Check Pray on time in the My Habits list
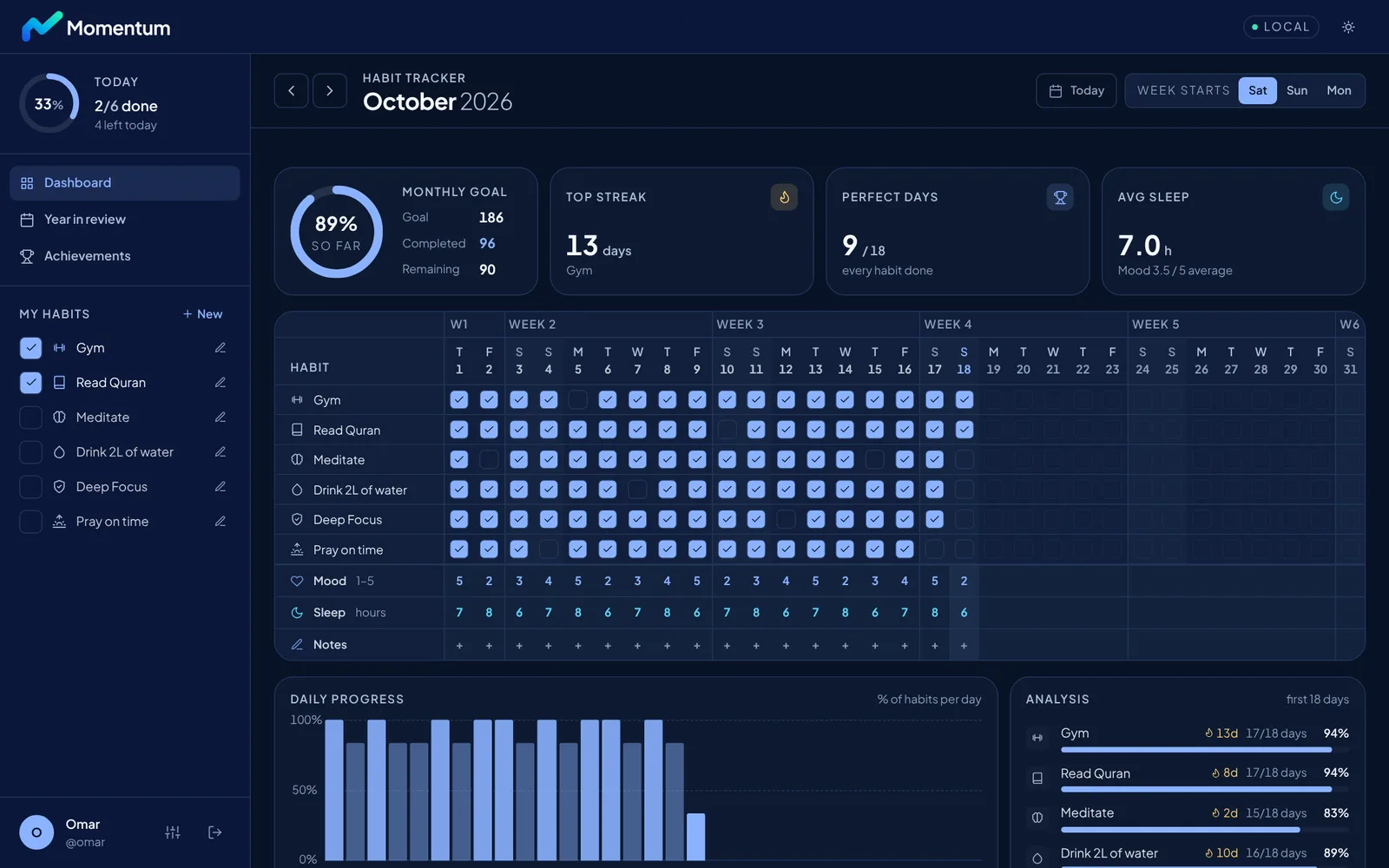This screenshot has width=1389, height=868. pyautogui.click(x=30, y=522)
